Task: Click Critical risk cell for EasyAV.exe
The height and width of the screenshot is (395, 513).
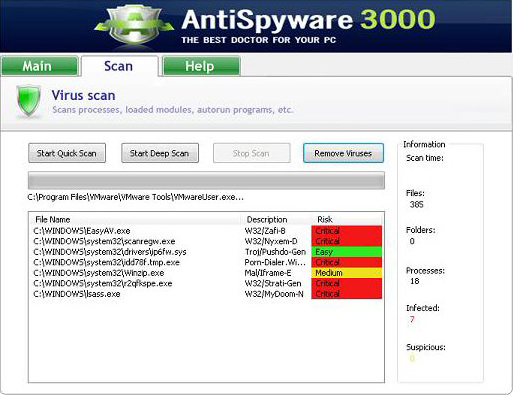Action: (346, 231)
